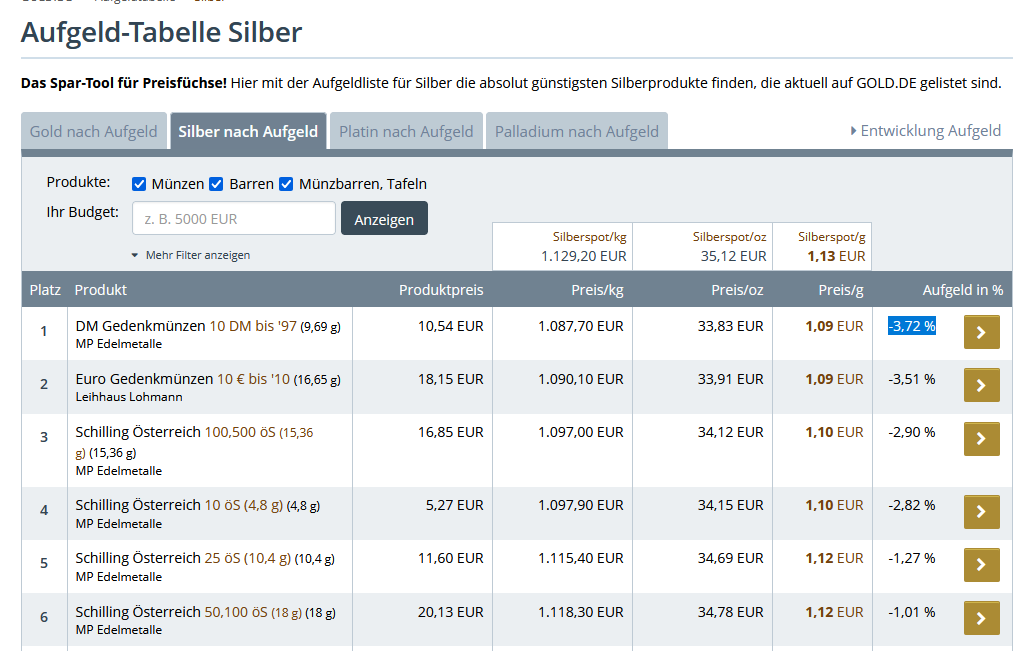Click the -2,82 % Aufgeld value

tap(912, 505)
